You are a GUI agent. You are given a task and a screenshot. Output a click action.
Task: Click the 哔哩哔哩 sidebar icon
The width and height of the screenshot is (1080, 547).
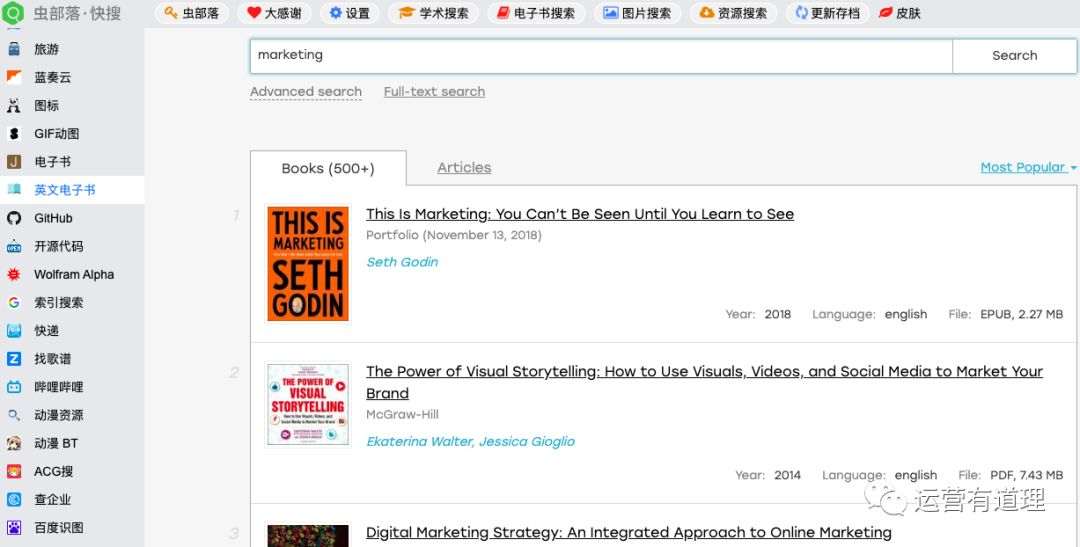[14, 386]
